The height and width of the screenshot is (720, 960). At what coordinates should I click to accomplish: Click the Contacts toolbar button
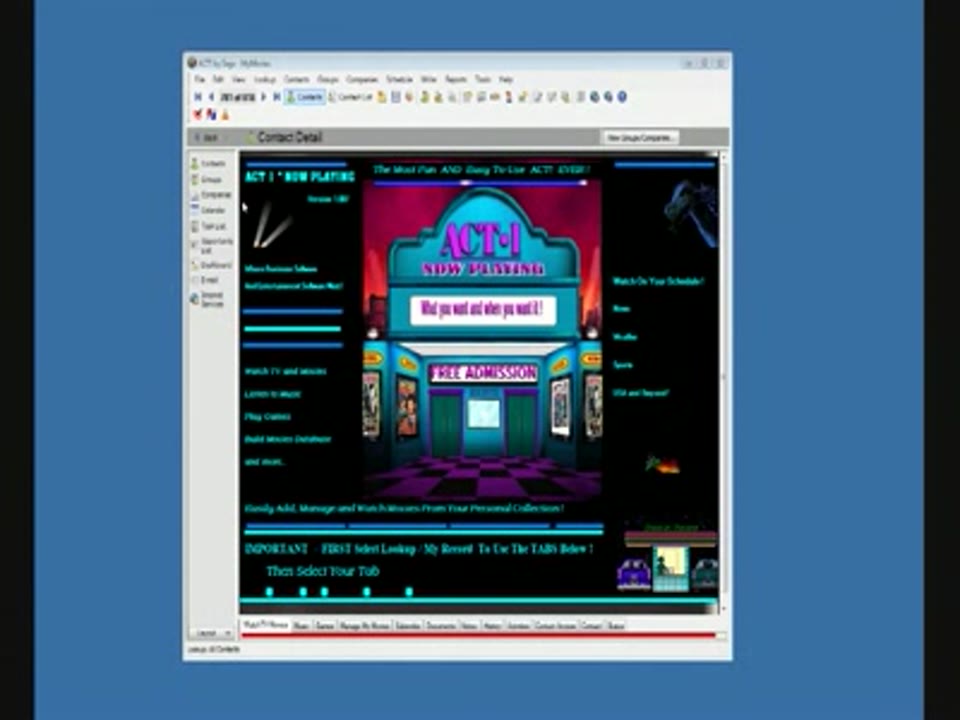(x=304, y=97)
